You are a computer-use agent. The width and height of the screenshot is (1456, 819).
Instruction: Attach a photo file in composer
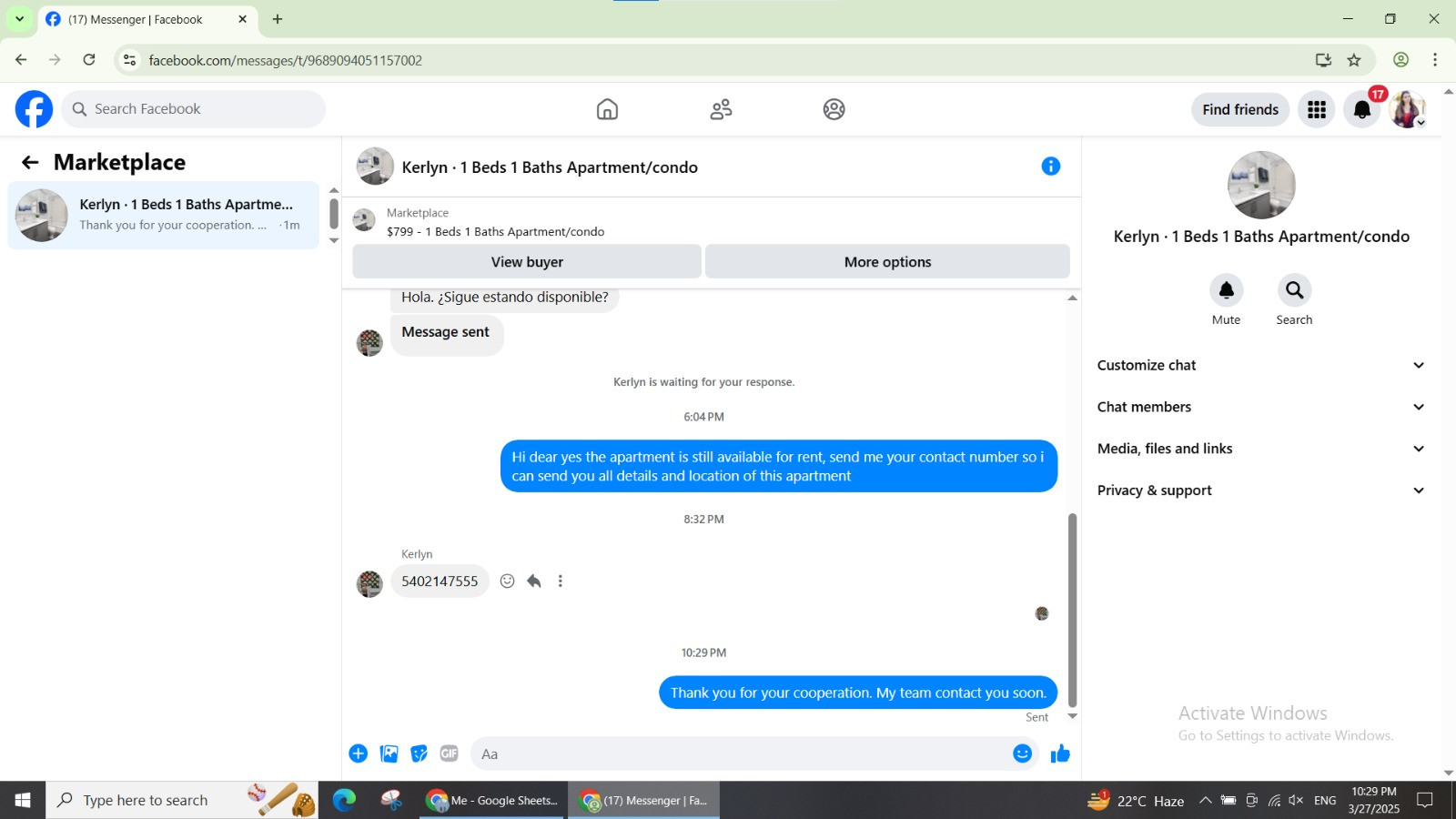pos(389,753)
